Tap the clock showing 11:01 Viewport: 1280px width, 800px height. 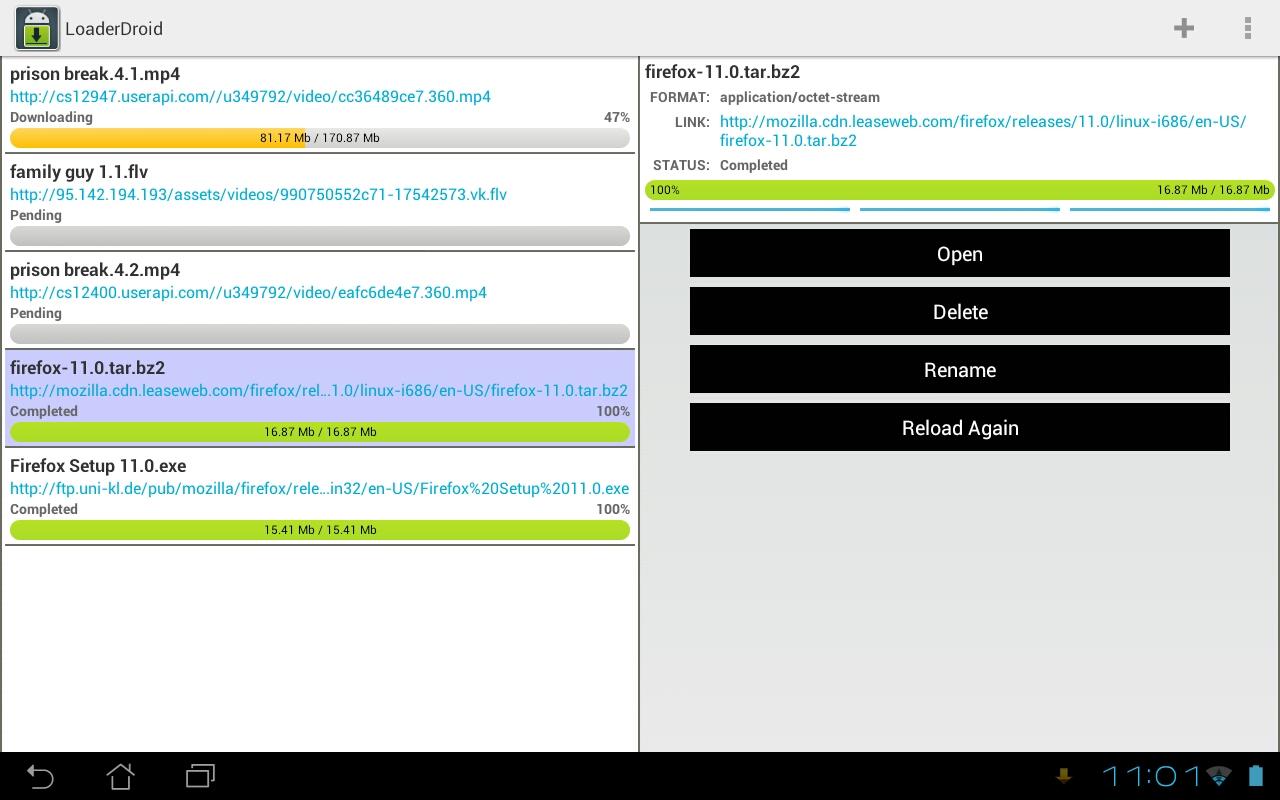point(1151,776)
